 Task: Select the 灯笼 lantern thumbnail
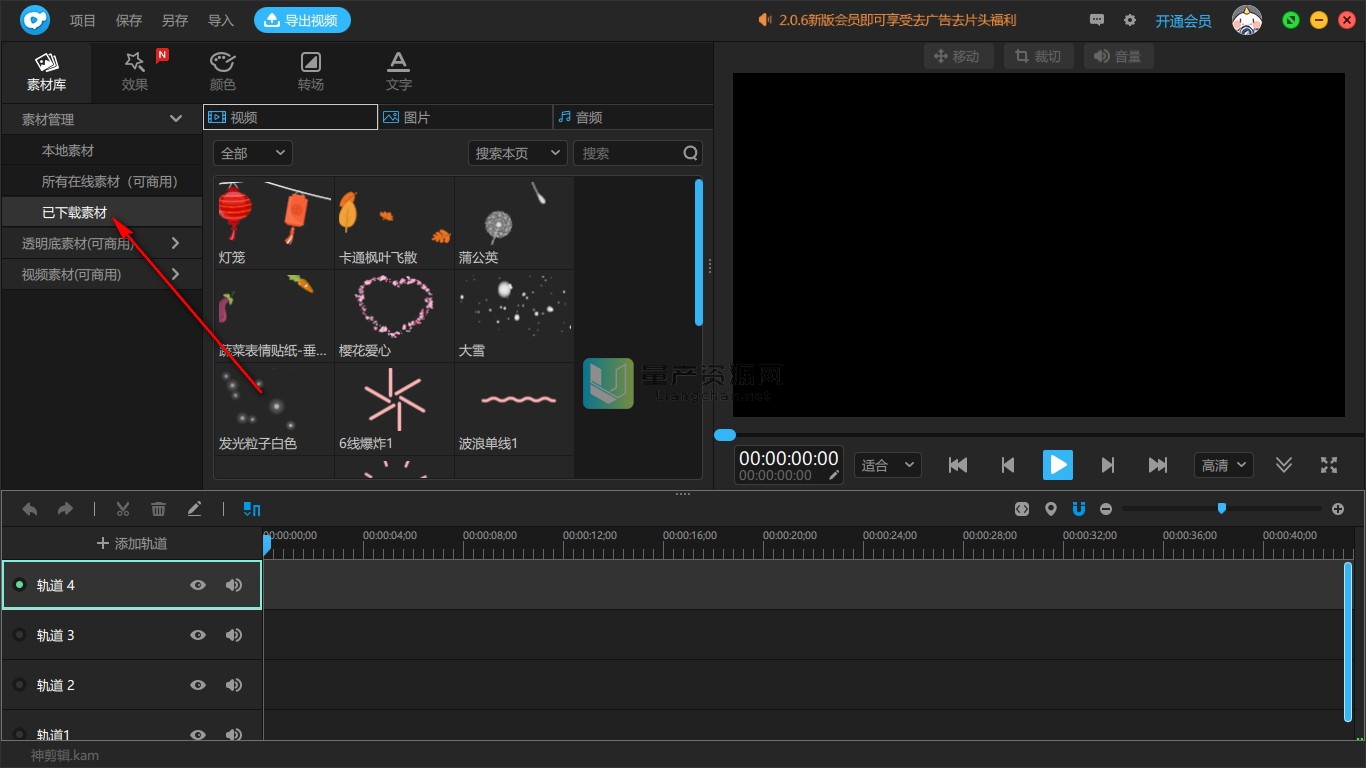coord(273,222)
